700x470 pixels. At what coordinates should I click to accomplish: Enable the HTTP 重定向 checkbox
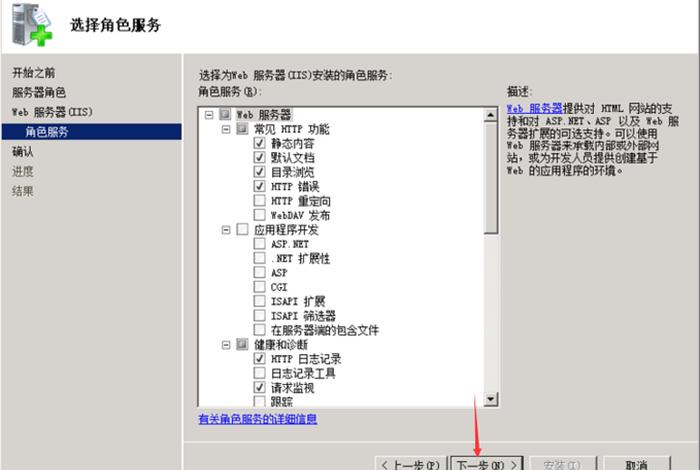pyautogui.click(x=259, y=200)
